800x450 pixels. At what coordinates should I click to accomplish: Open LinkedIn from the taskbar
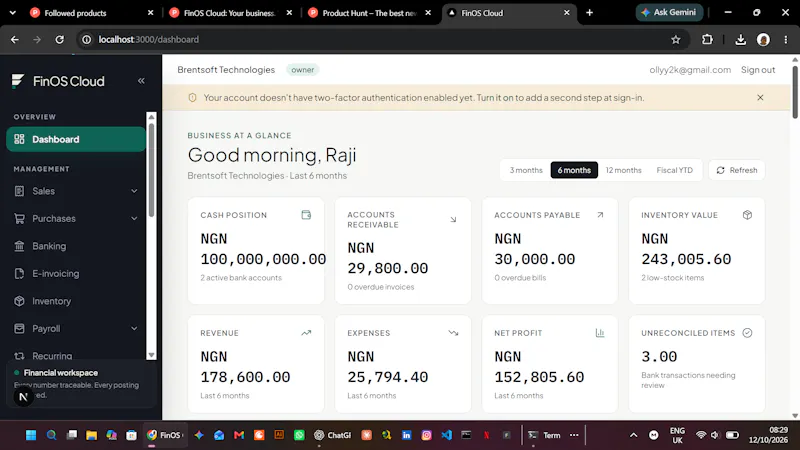click(x=407, y=435)
